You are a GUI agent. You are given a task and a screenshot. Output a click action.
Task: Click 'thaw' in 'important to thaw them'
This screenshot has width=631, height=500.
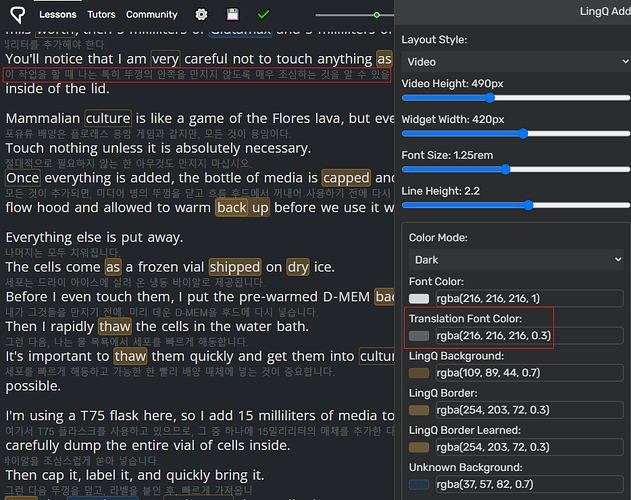130,356
